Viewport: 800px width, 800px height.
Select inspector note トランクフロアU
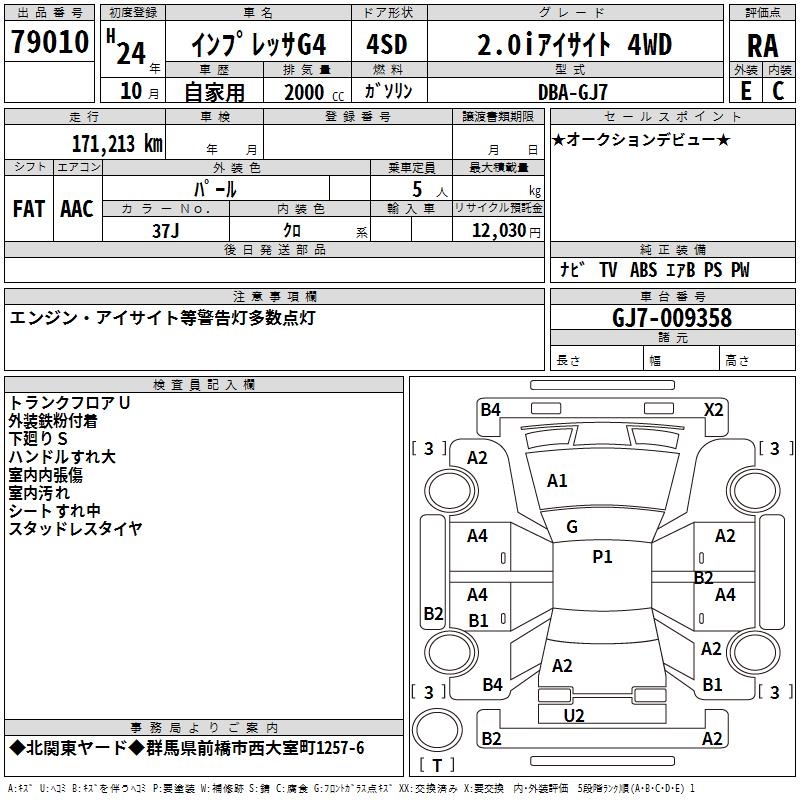coord(69,403)
